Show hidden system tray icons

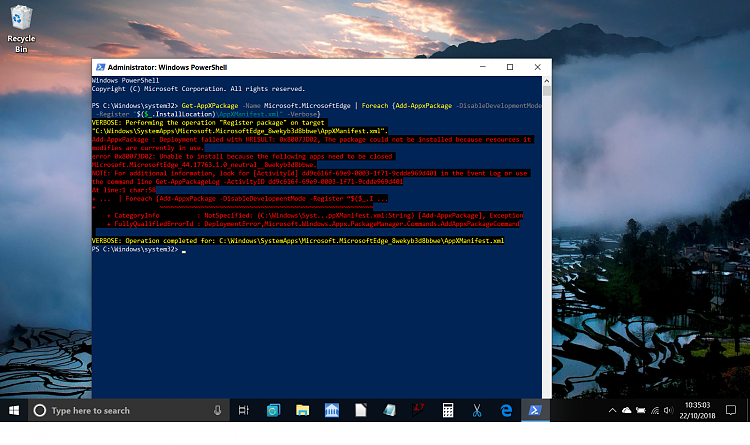coord(612,411)
